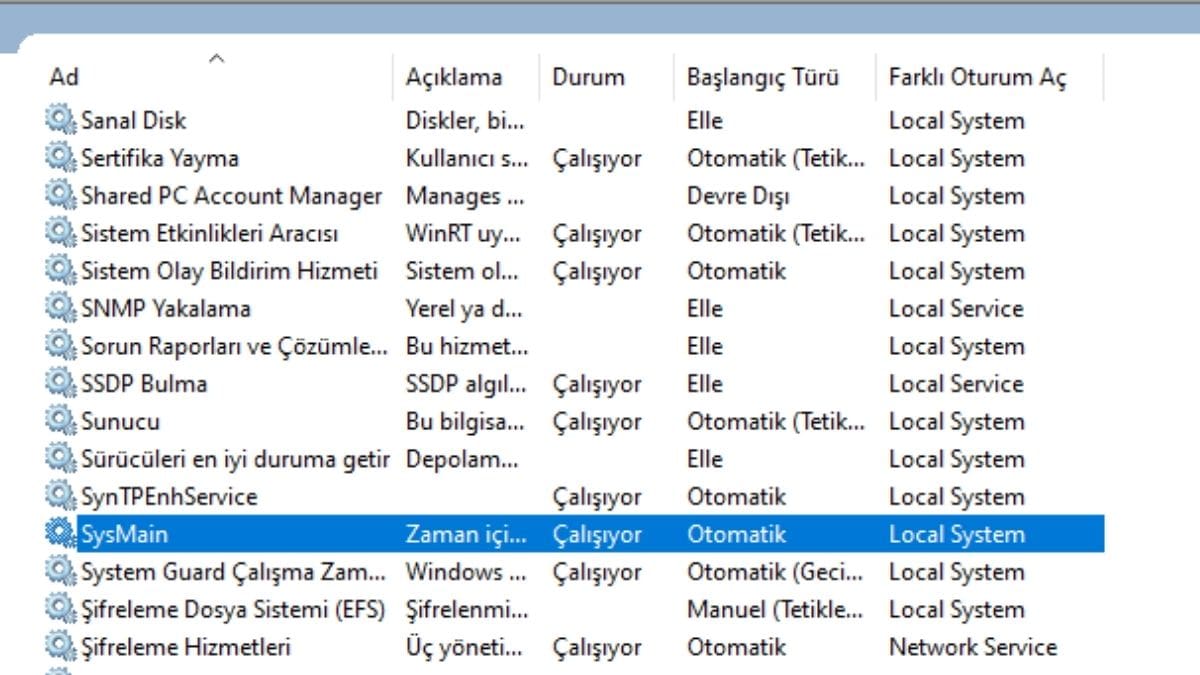Click the Sertifika Yayma gear icon
Viewport: 1200px width, 675px height.
[60, 158]
